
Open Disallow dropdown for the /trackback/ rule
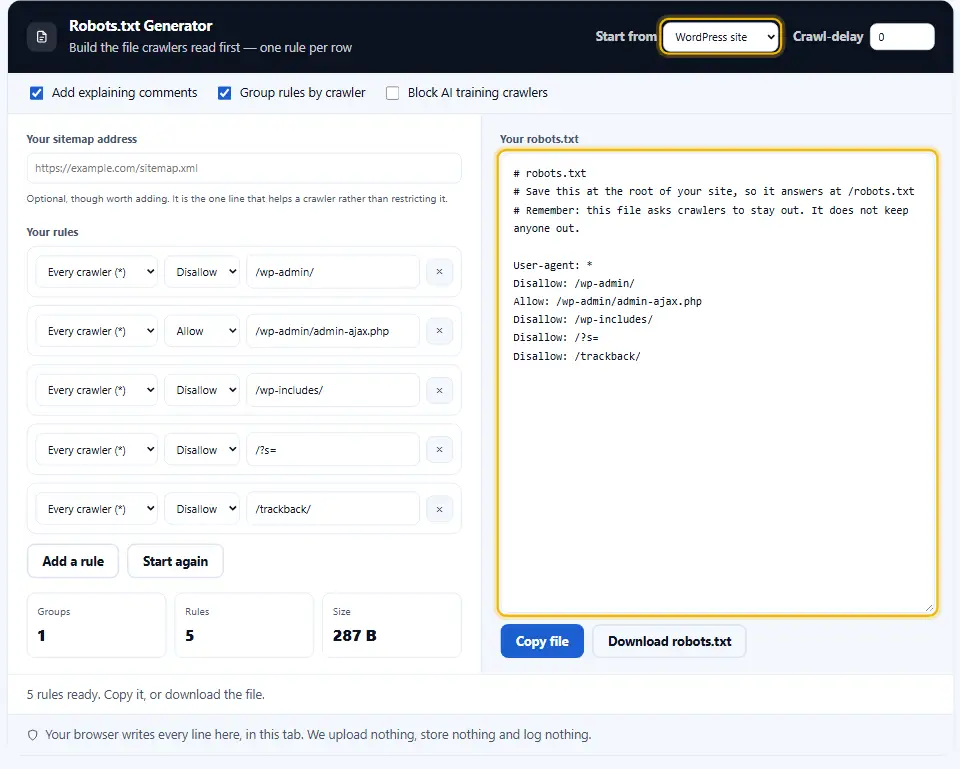pyautogui.click(x=201, y=509)
